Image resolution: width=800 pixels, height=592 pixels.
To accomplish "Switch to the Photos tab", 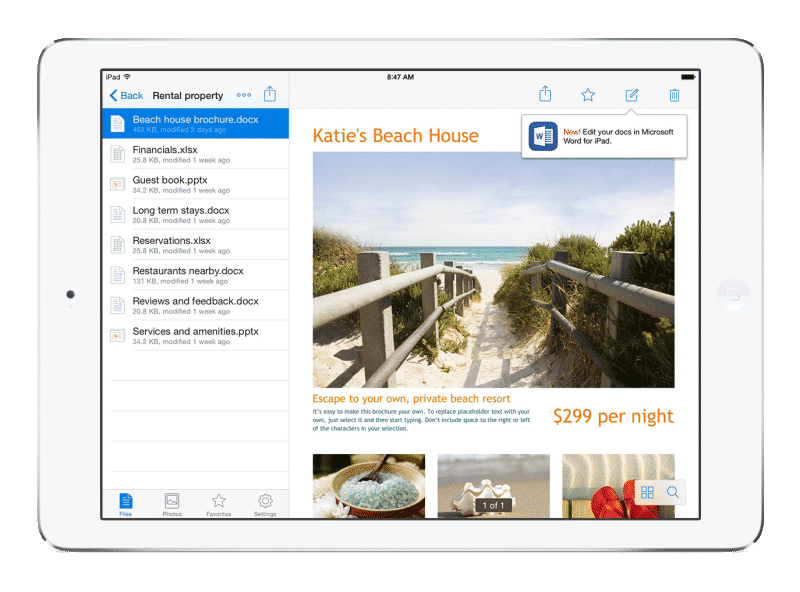I will coord(172,504).
